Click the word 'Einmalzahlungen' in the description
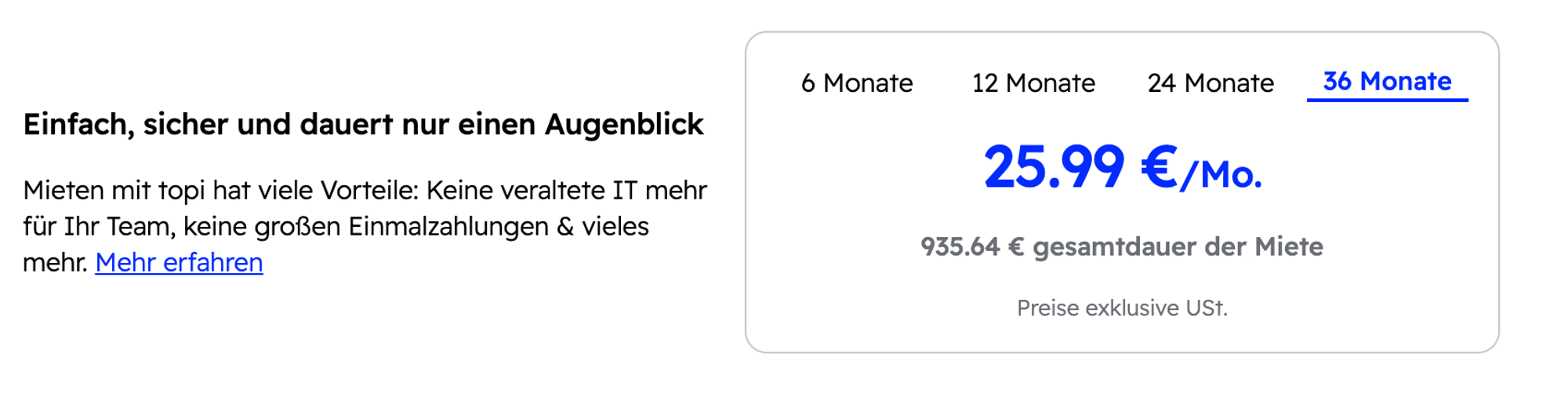1568x394 pixels. click(x=448, y=227)
